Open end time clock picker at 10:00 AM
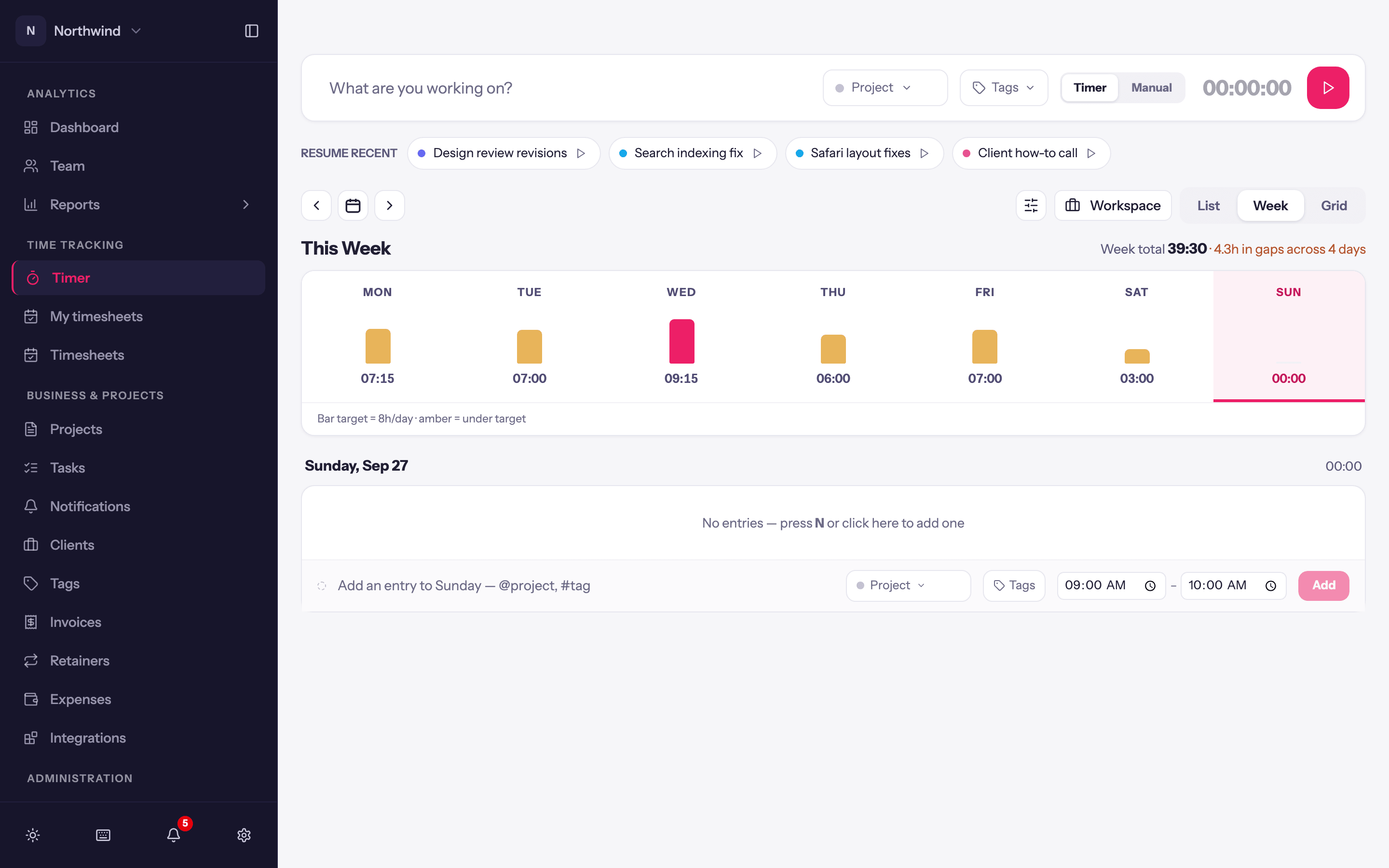Screen dimensions: 1389x868 1271,585
